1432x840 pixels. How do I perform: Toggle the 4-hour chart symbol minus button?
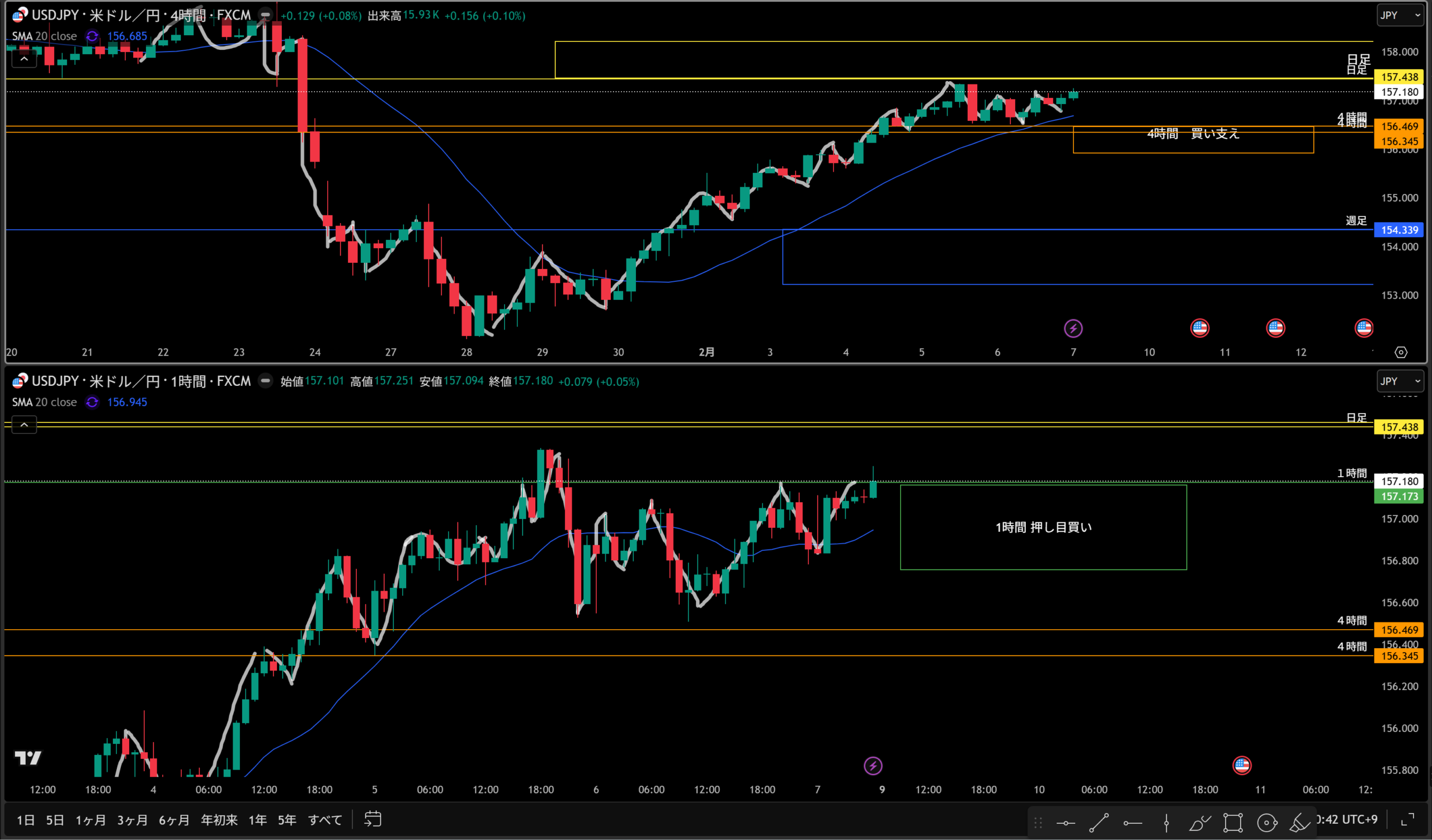[265, 15]
